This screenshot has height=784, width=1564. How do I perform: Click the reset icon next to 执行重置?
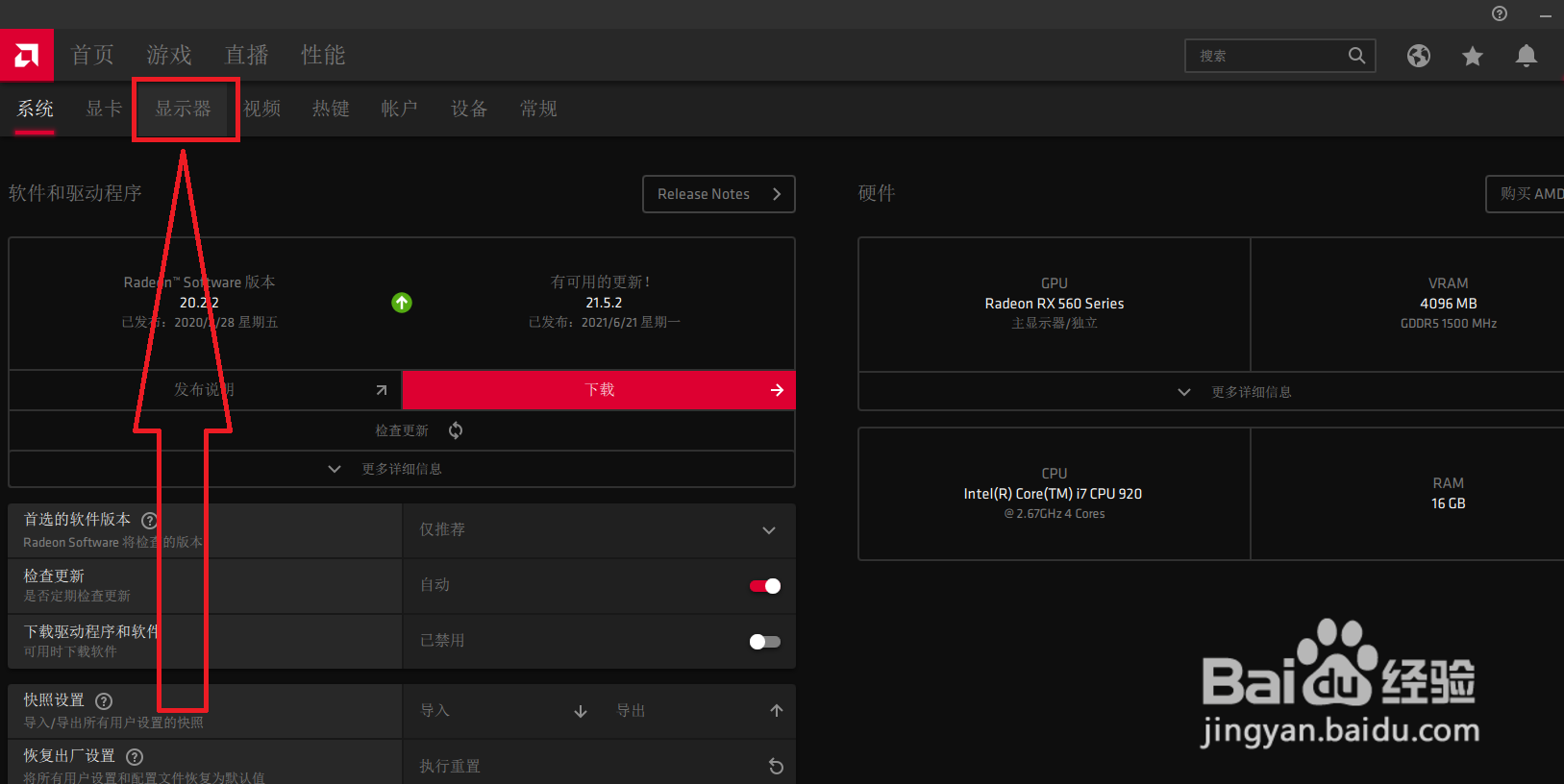776,766
